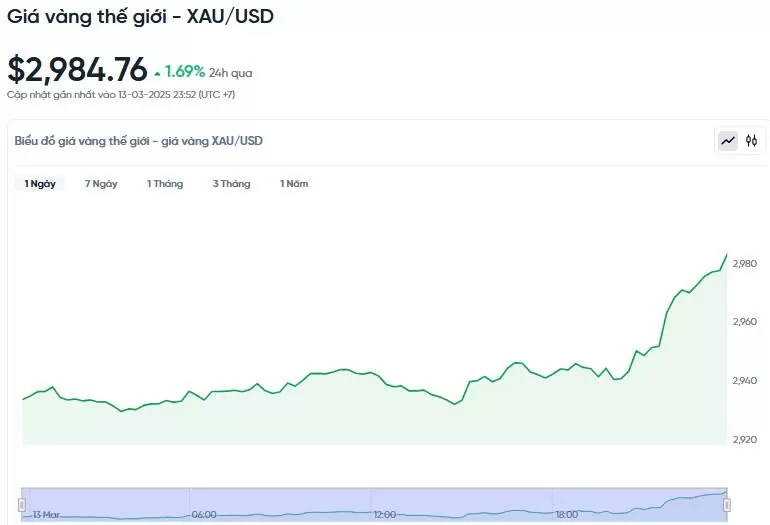Switch to line chart view icon
This screenshot has width=770, height=525.
[728, 141]
